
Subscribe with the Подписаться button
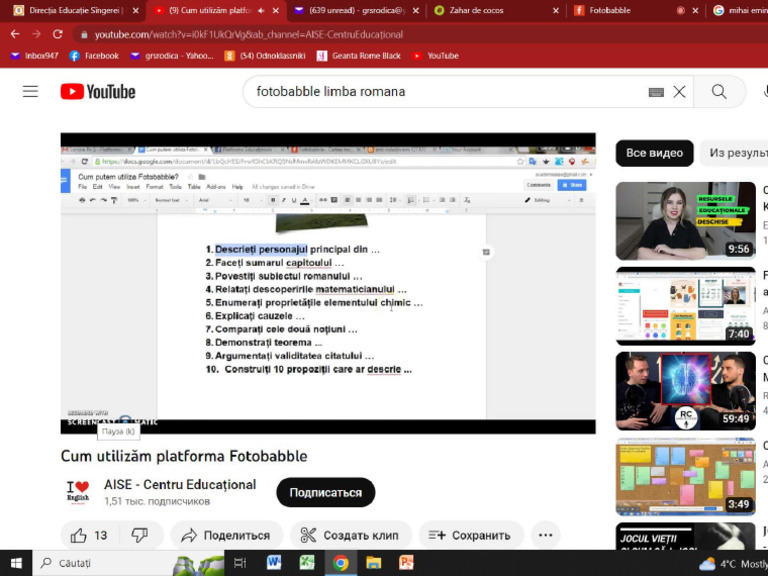click(325, 492)
